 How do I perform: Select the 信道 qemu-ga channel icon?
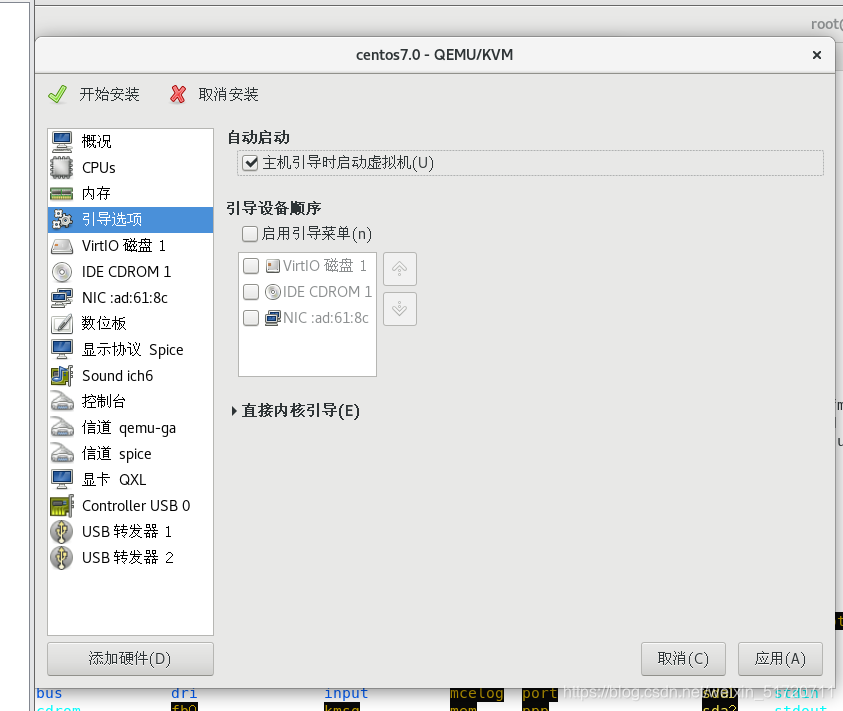point(62,428)
